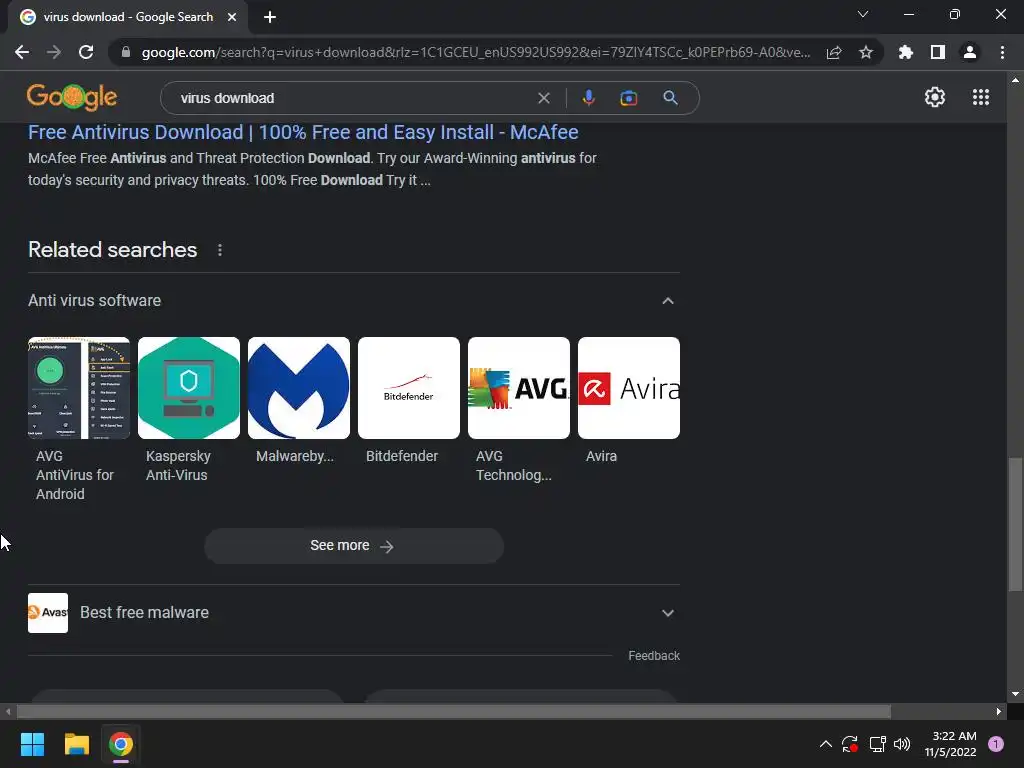Select the virus download tab
This screenshot has height=768, width=1024.
point(128,17)
